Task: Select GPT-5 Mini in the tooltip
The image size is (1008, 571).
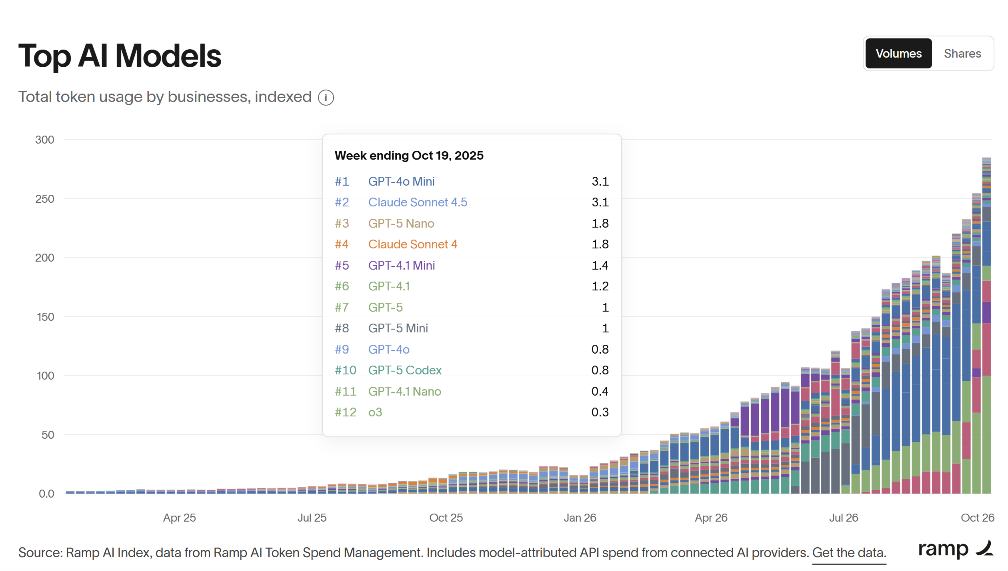Action: (x=398, y=328)
